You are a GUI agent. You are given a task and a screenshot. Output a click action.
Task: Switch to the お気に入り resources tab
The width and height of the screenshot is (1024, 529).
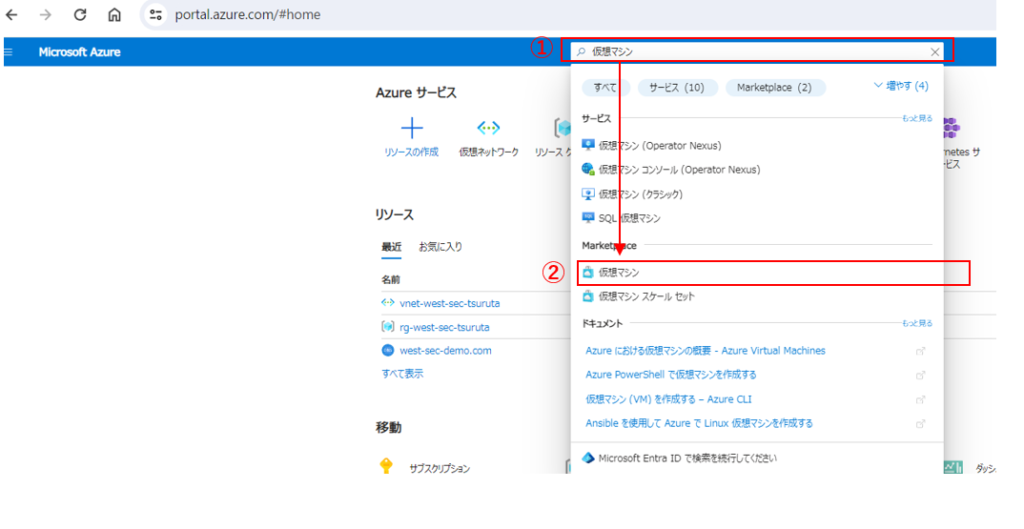(440, 247)
